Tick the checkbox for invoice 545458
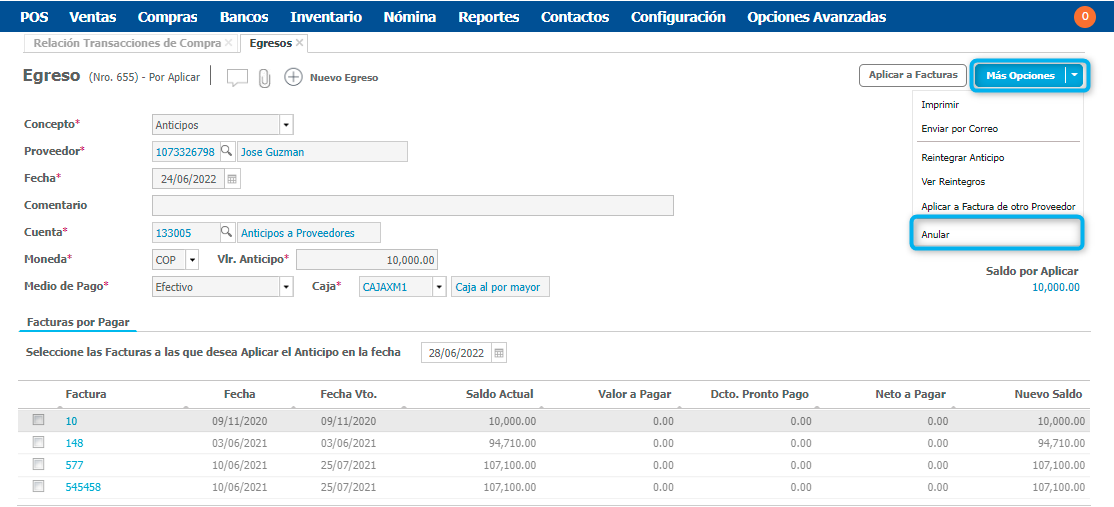The height and width of the screenshot is (507, 1114). (x=39, y=487)
